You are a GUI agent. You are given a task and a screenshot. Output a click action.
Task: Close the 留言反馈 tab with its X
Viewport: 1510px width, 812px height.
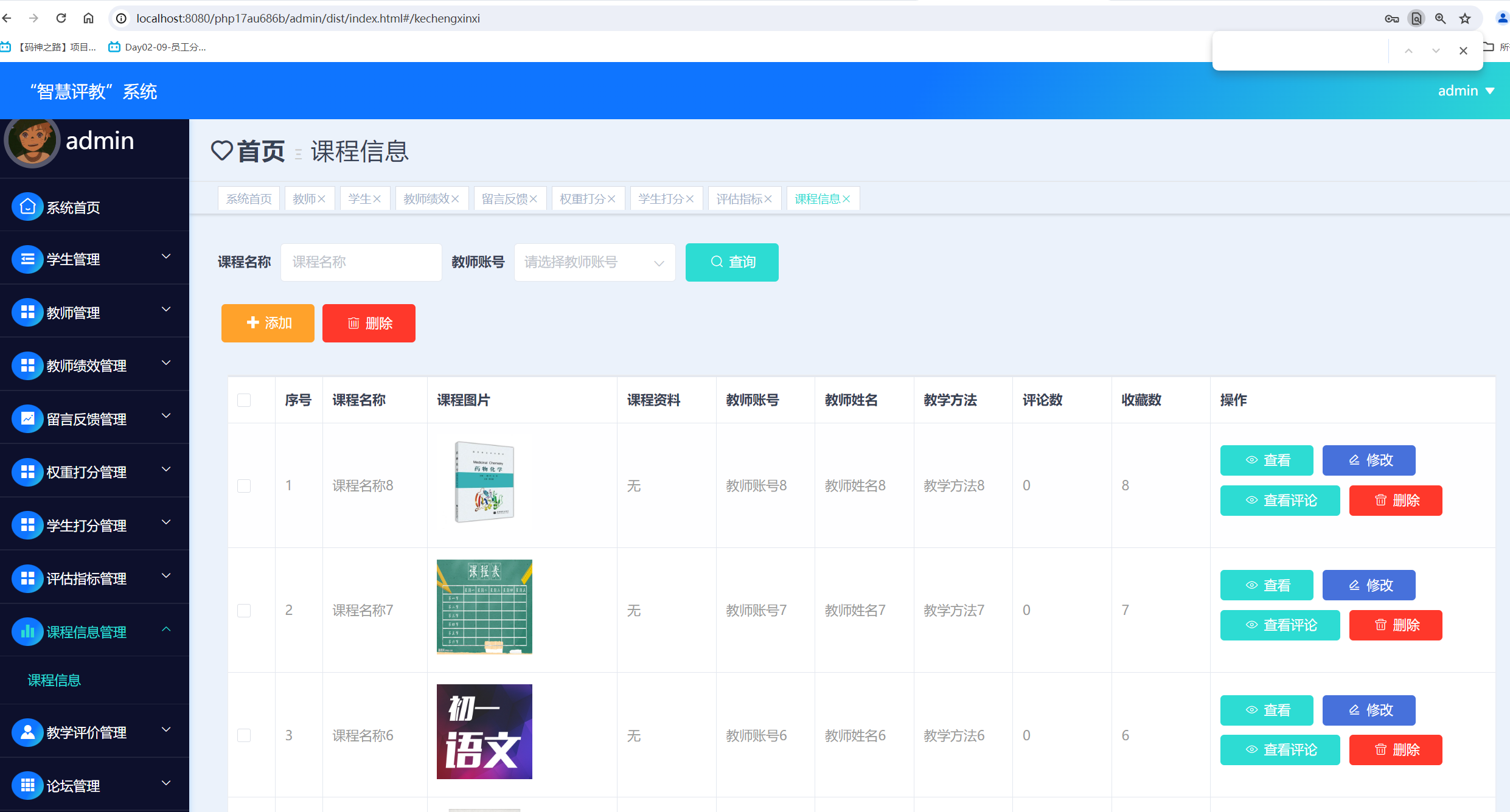pos(534,199)
